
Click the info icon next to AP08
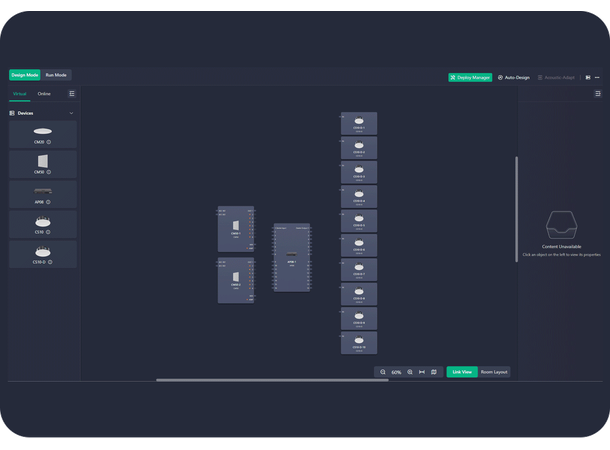coord(48,202)
